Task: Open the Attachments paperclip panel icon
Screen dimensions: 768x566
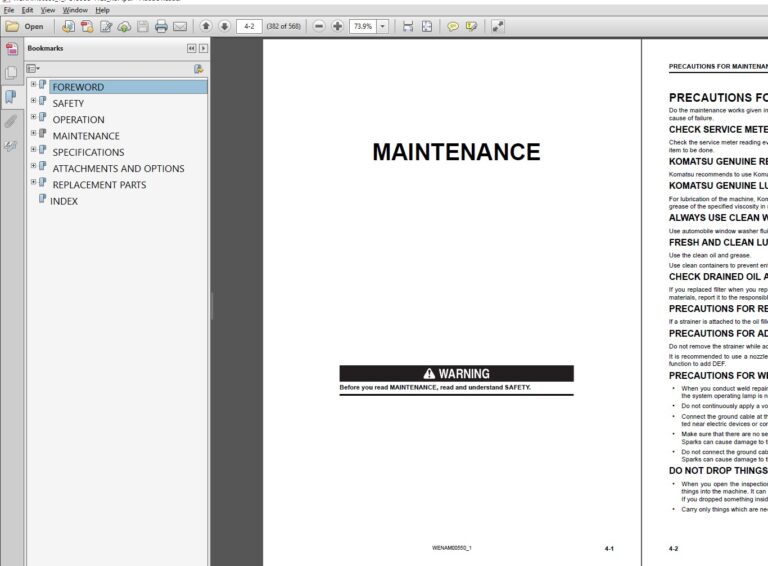Action: 11,121
